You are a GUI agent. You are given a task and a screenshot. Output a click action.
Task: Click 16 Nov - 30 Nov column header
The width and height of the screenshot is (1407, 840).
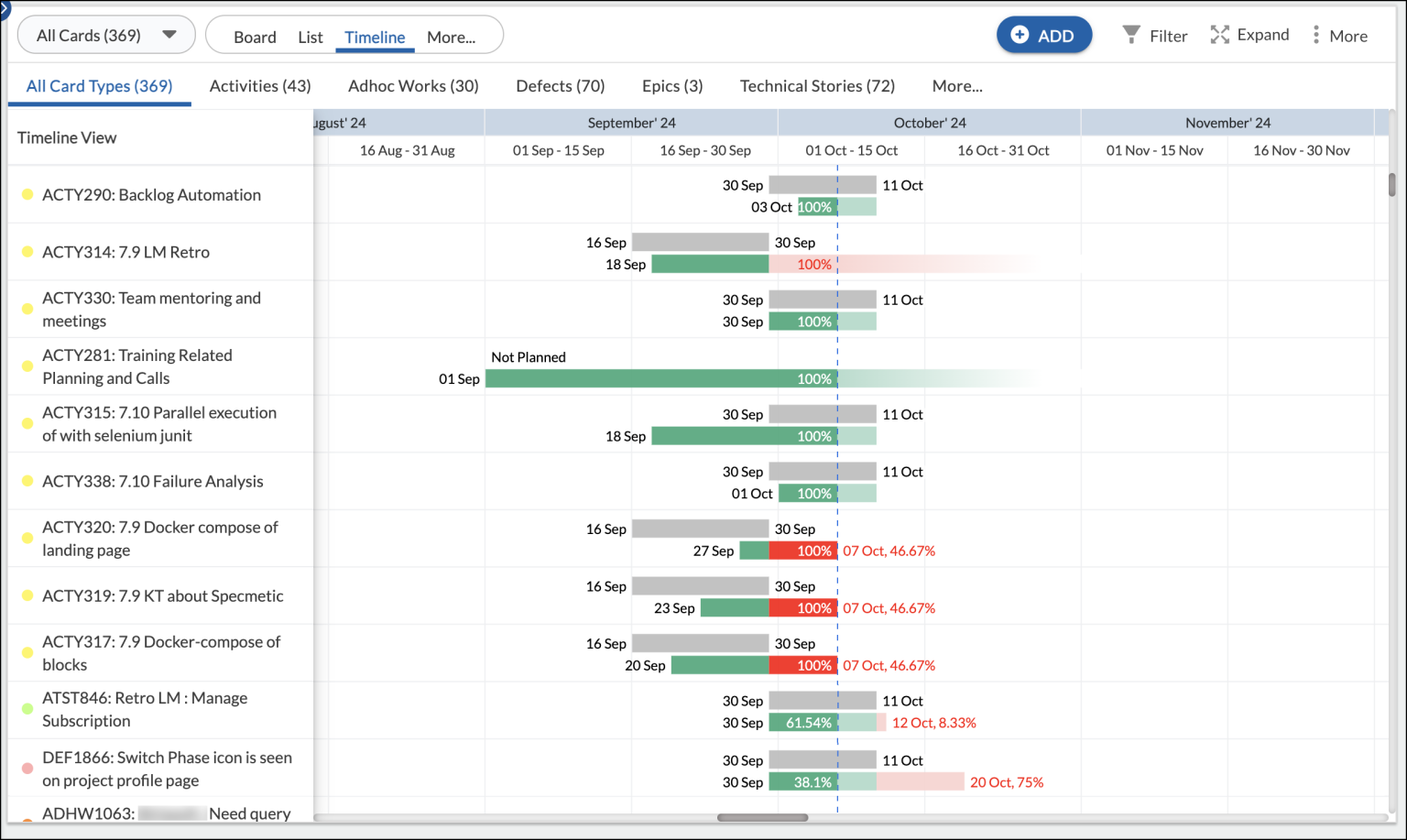pos(1302,150)
